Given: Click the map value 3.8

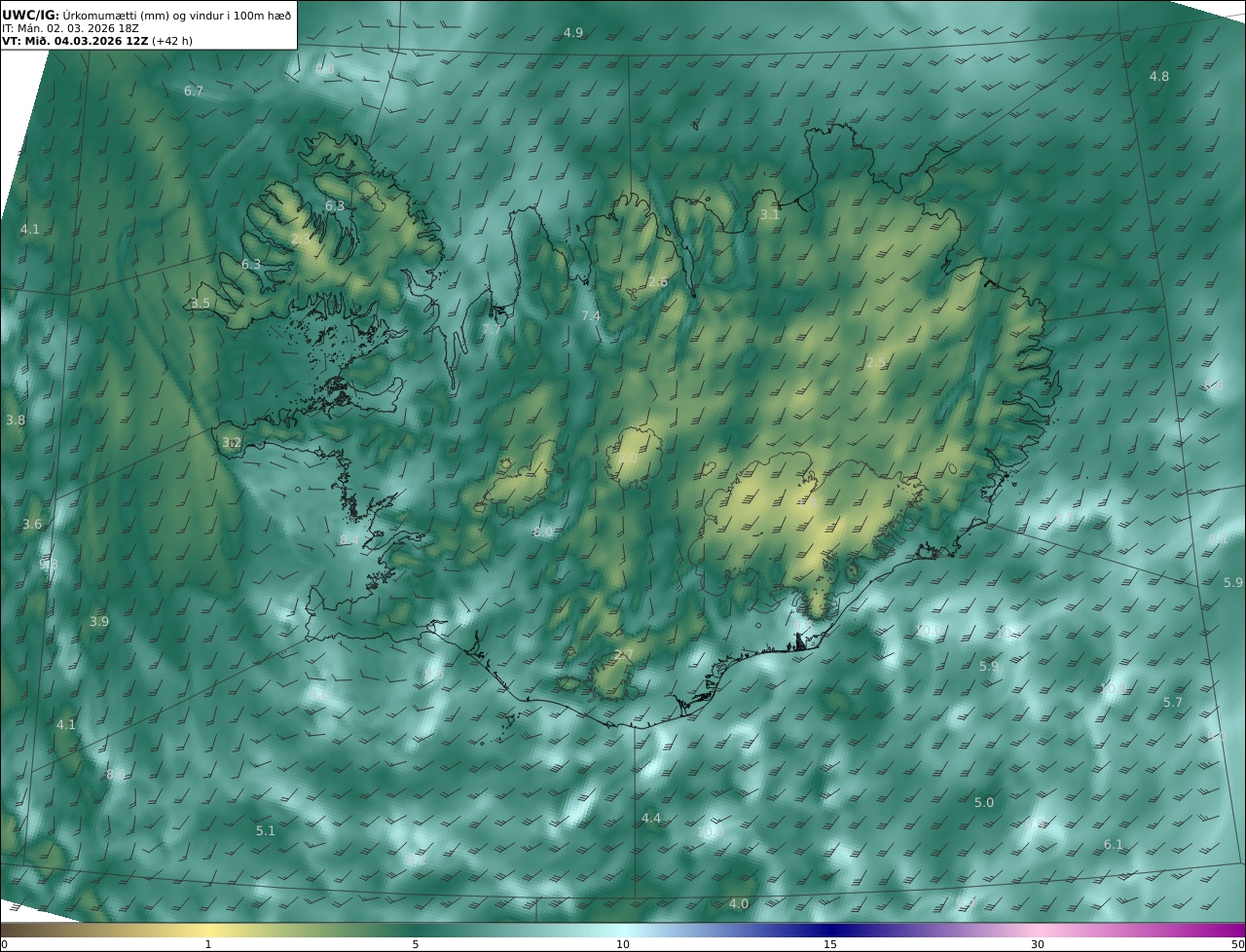Looking at the screenshot, I should click(16, 421).
